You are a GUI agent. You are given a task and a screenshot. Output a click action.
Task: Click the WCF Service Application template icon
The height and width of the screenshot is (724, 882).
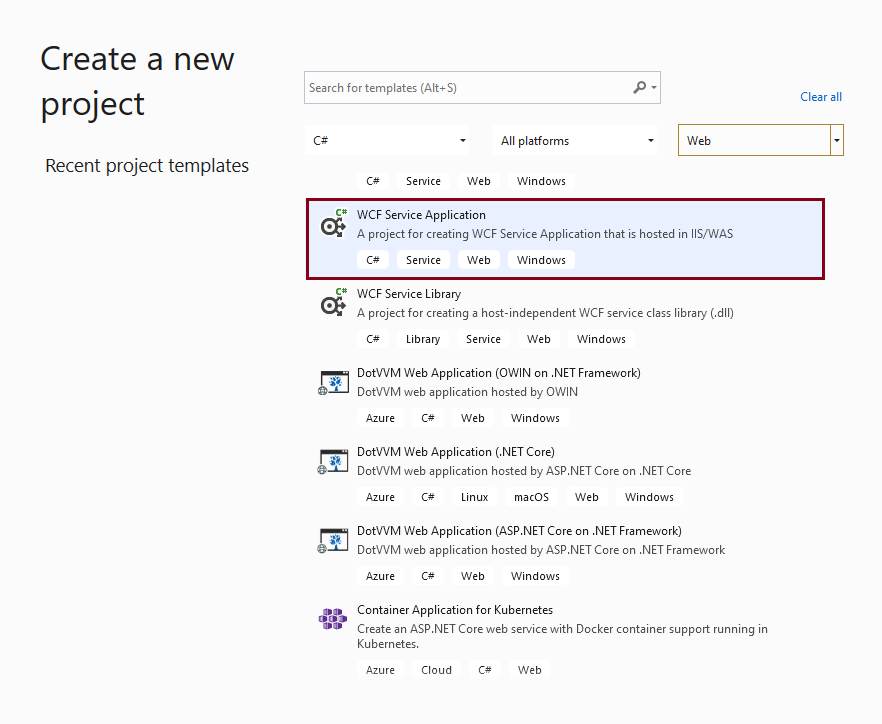(x=333, y=225)
